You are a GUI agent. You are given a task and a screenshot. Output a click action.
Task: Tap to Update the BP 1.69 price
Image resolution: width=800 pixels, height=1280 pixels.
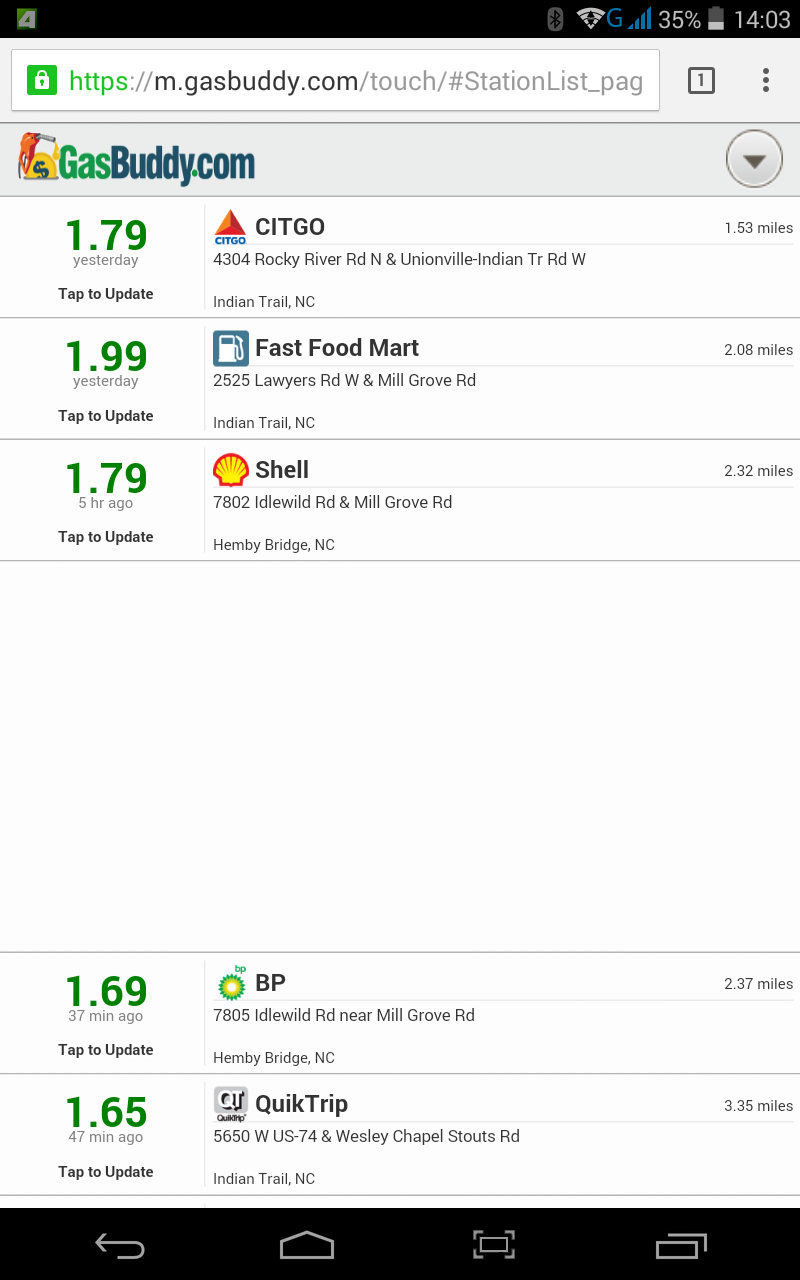tap(106, 1050)
